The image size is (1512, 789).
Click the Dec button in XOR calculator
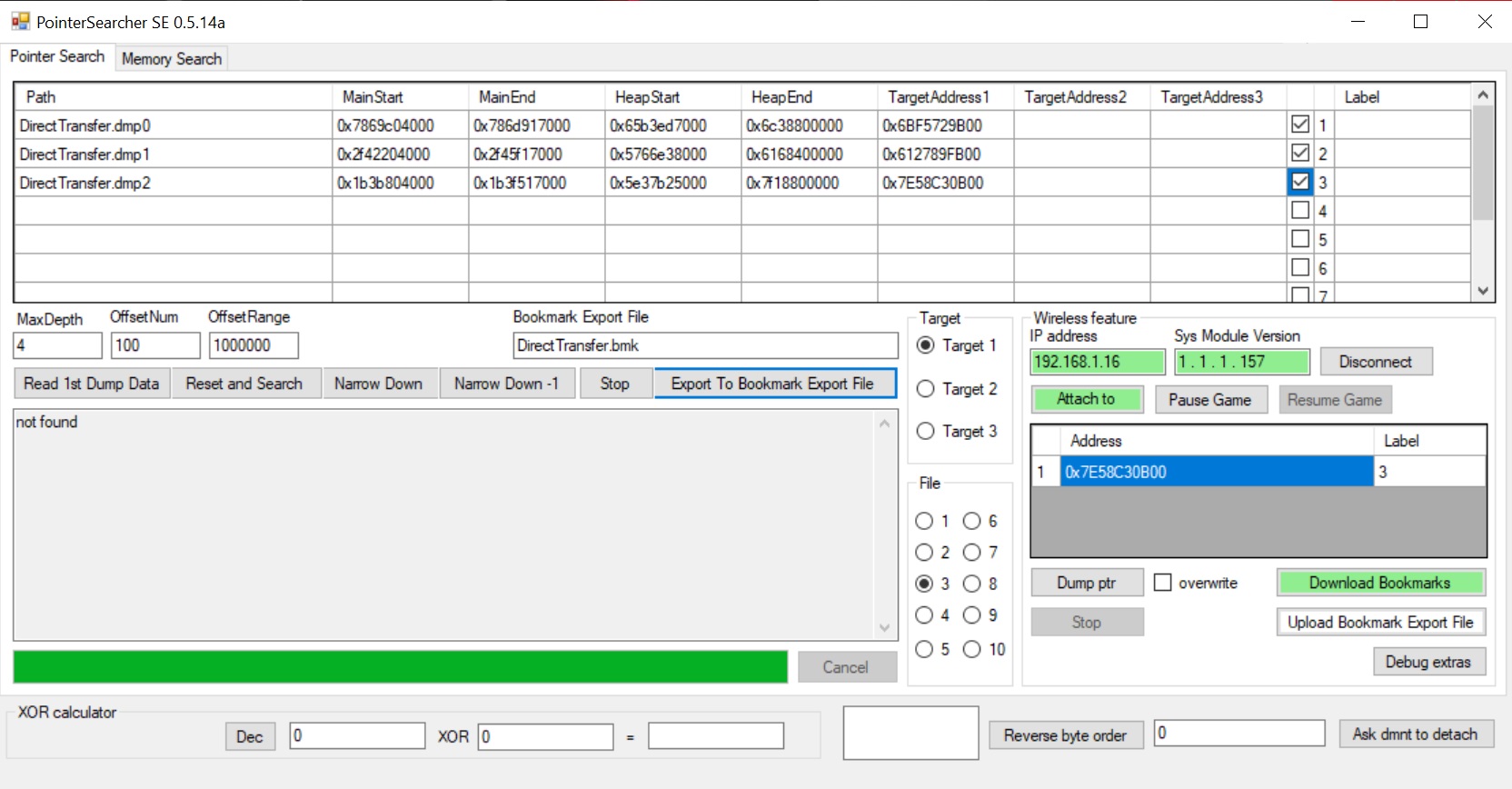tap(250, 736)
